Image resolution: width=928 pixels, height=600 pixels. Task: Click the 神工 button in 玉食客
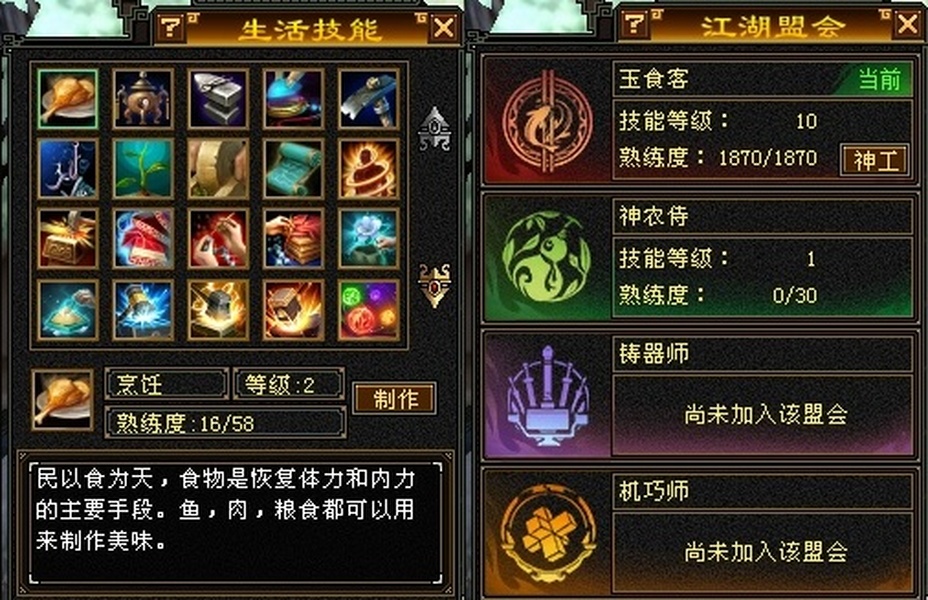[x=875, y=160]
